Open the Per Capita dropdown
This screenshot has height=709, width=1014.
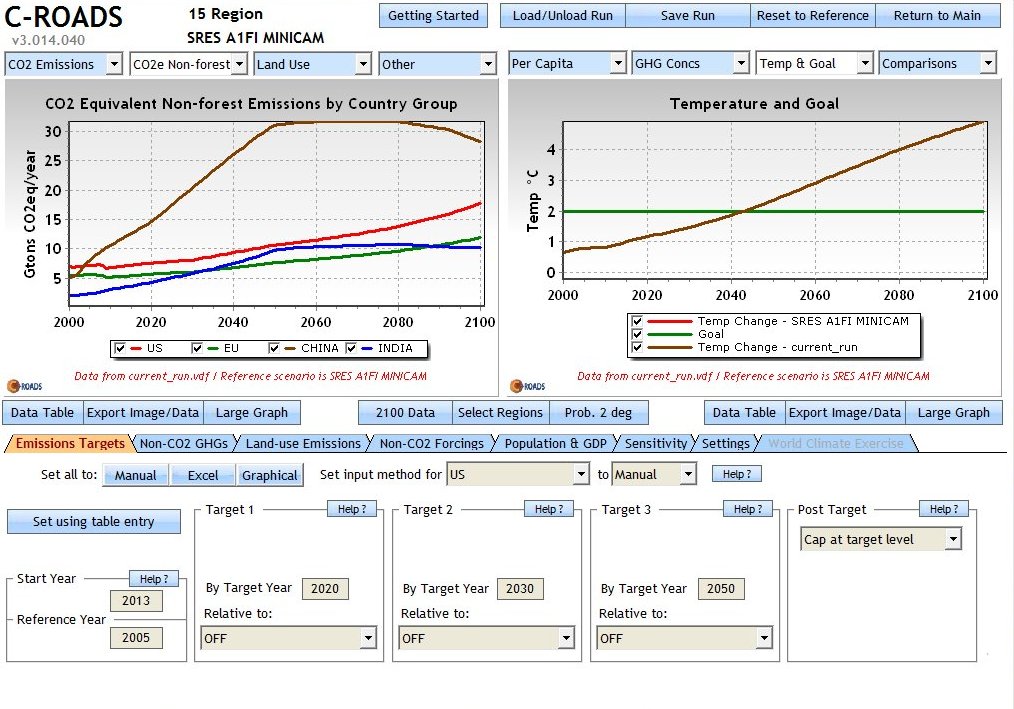(x=567, y=63)
